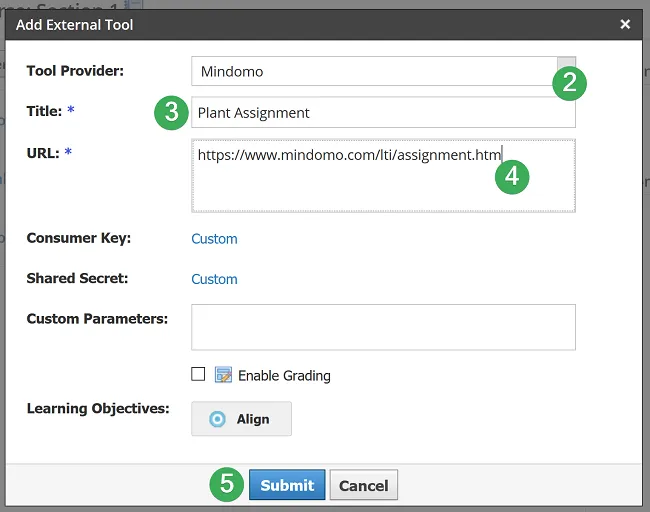Click the green step 5 badge
The height and width of the screenshot is (512, 650).
pyautogui.click(x=226, y=485)
